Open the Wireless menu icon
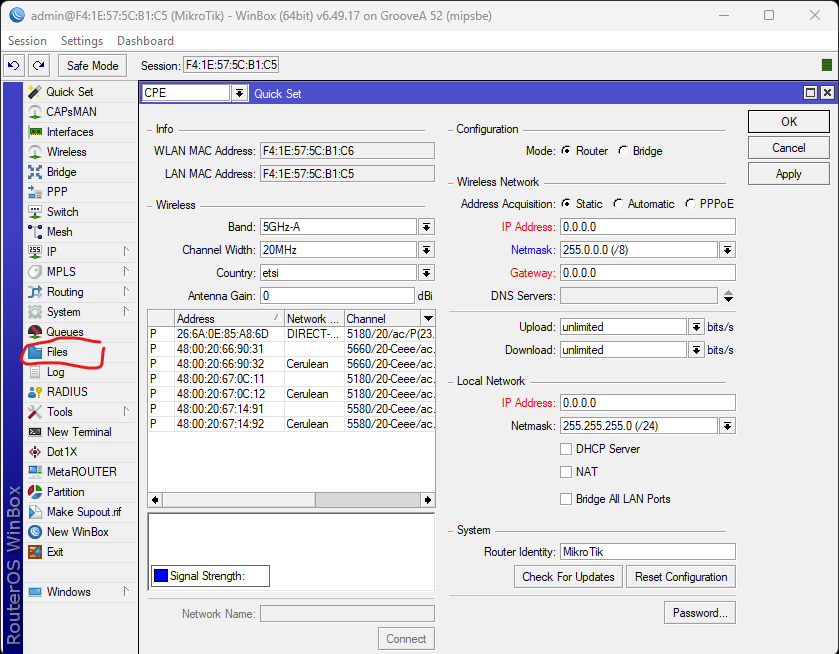 point(35,152)
